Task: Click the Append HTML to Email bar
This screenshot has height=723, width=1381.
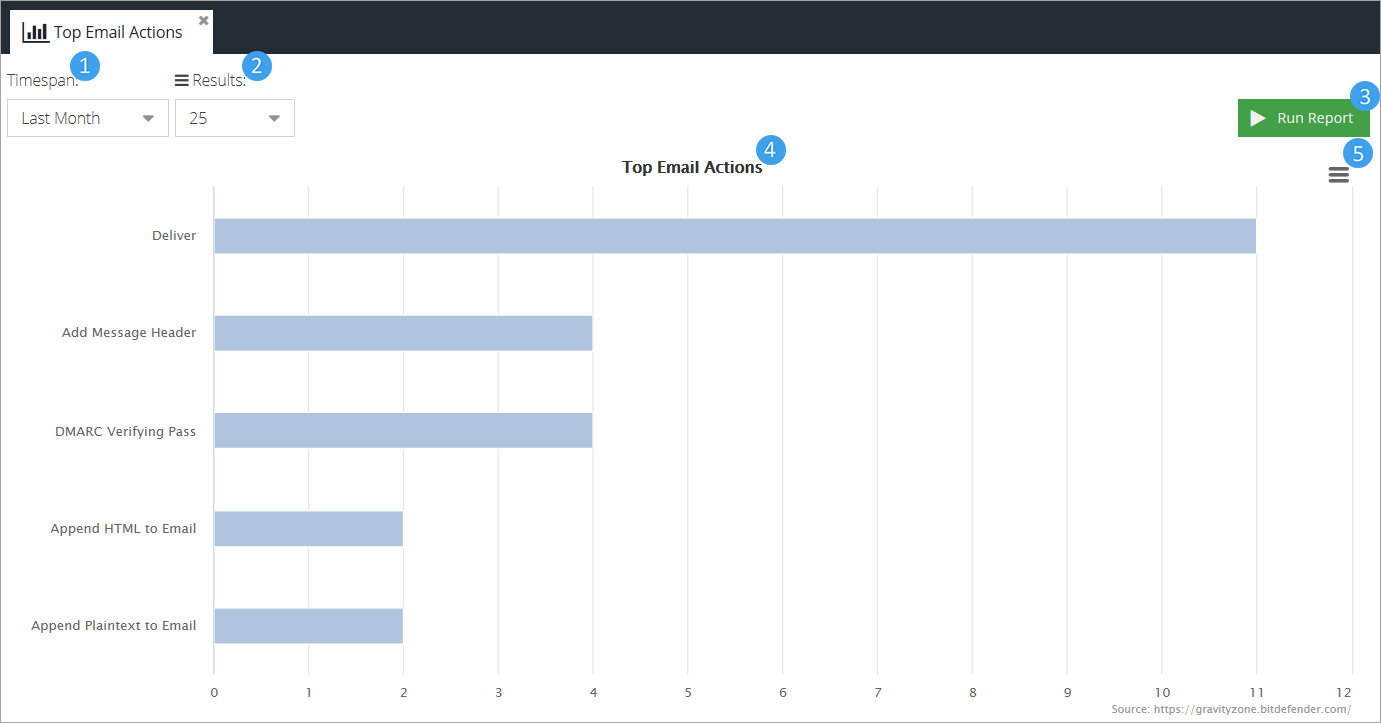Action: click(308, 528)
